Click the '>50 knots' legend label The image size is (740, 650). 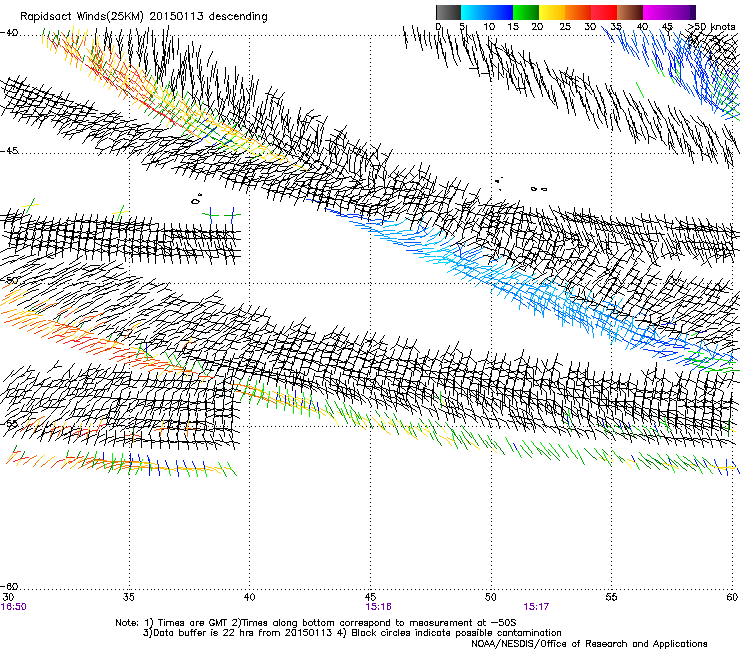point(711,26)
